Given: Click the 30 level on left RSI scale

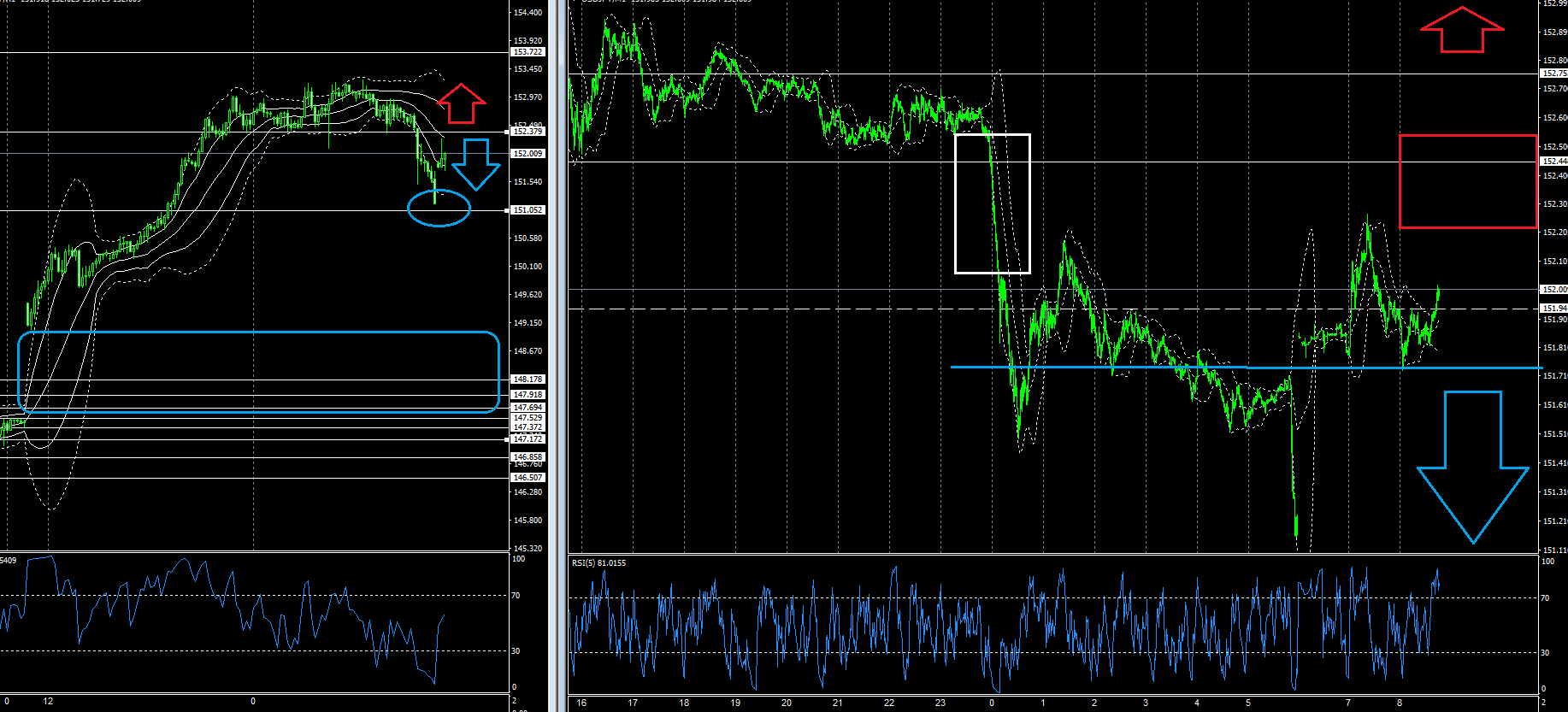Looking at the screenshot, I should 516,651.
